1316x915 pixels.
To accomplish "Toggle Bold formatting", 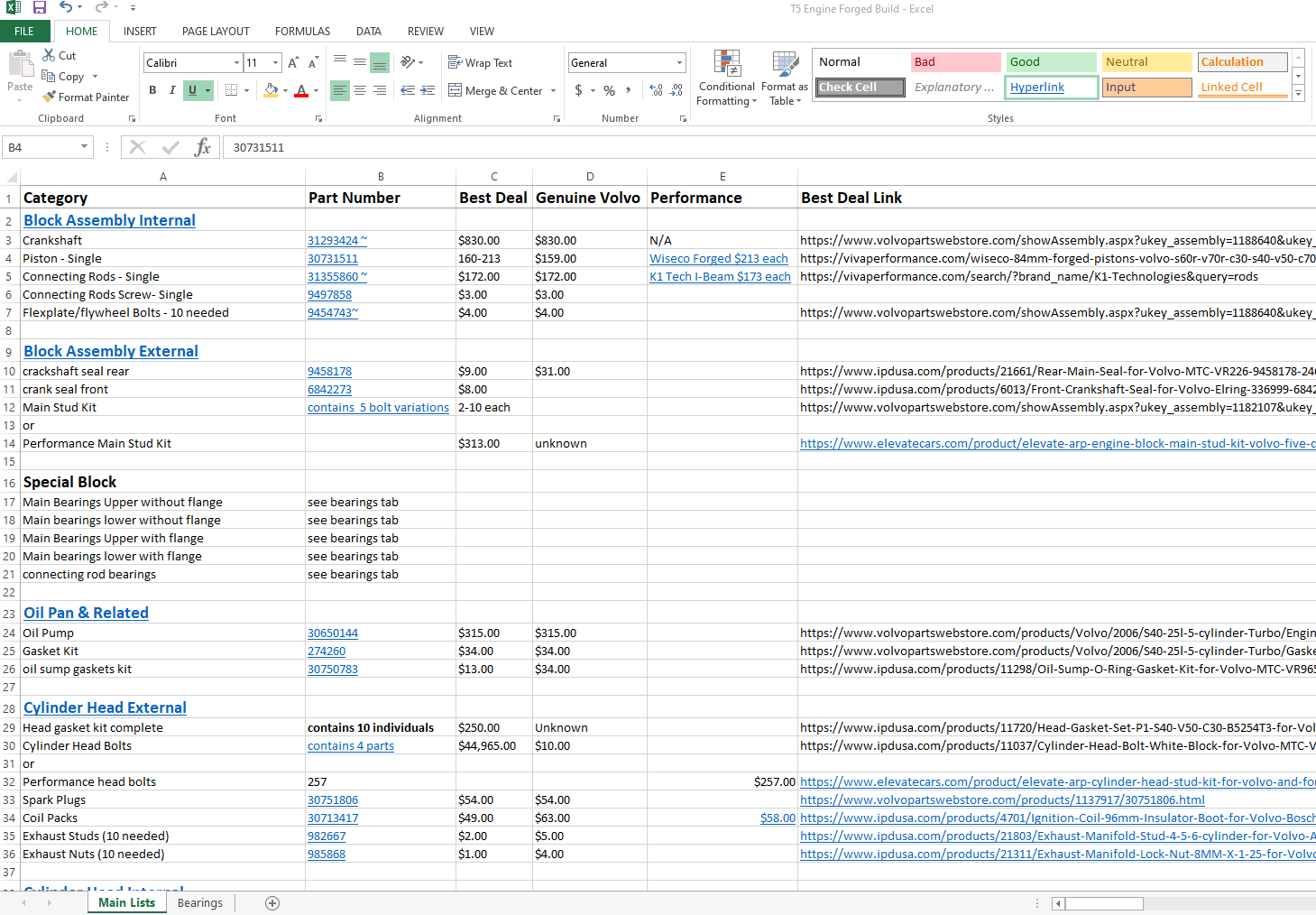I will tap(152, 90).
